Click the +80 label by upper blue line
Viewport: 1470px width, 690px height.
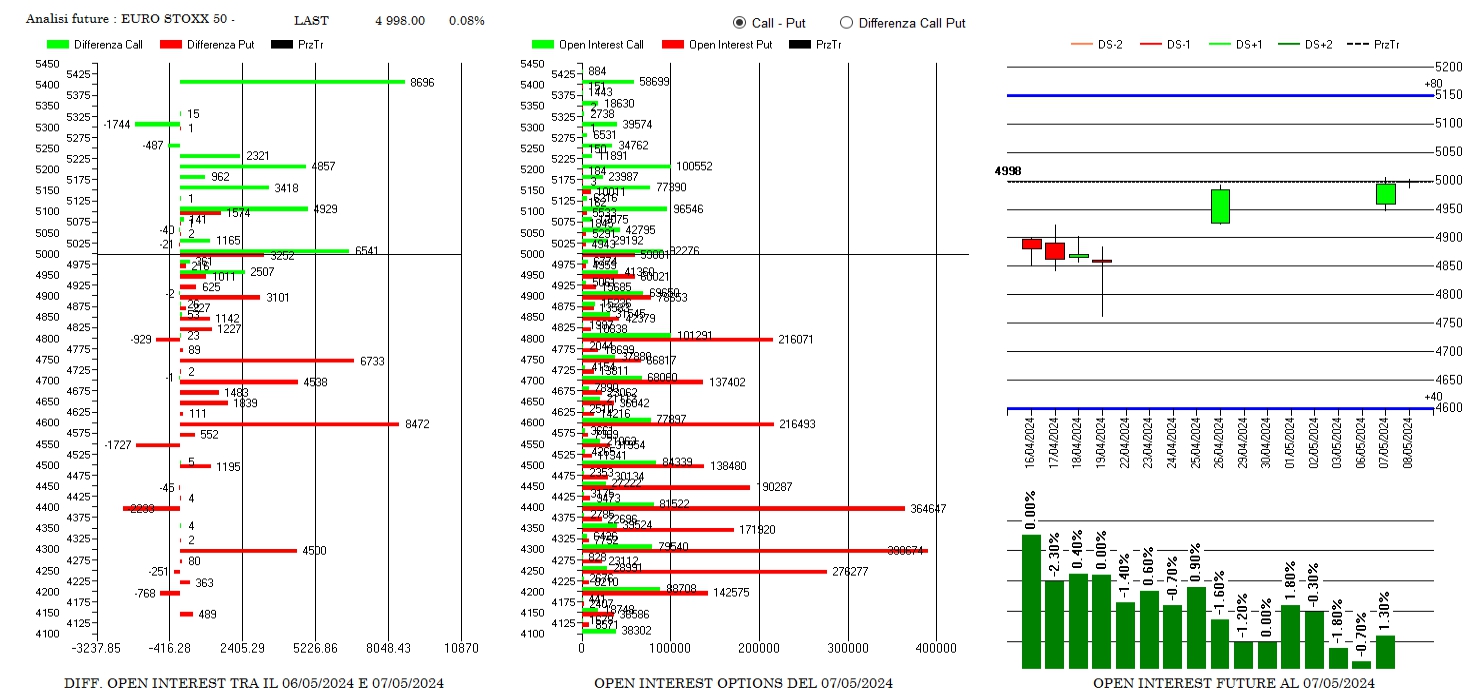(x=1433, y=84)
